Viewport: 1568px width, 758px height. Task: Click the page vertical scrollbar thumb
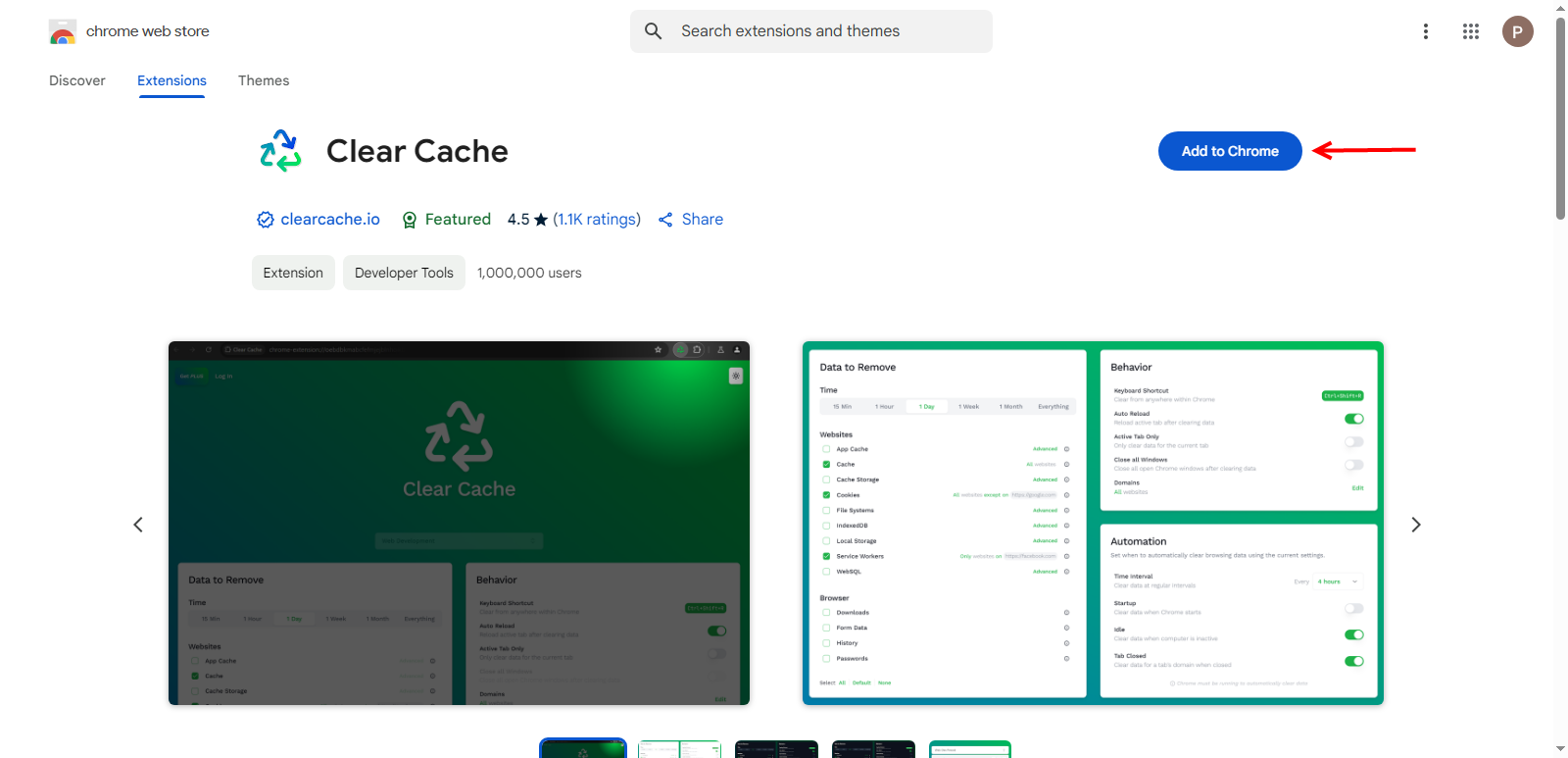pyautogui.click(x=1561, y=119)
